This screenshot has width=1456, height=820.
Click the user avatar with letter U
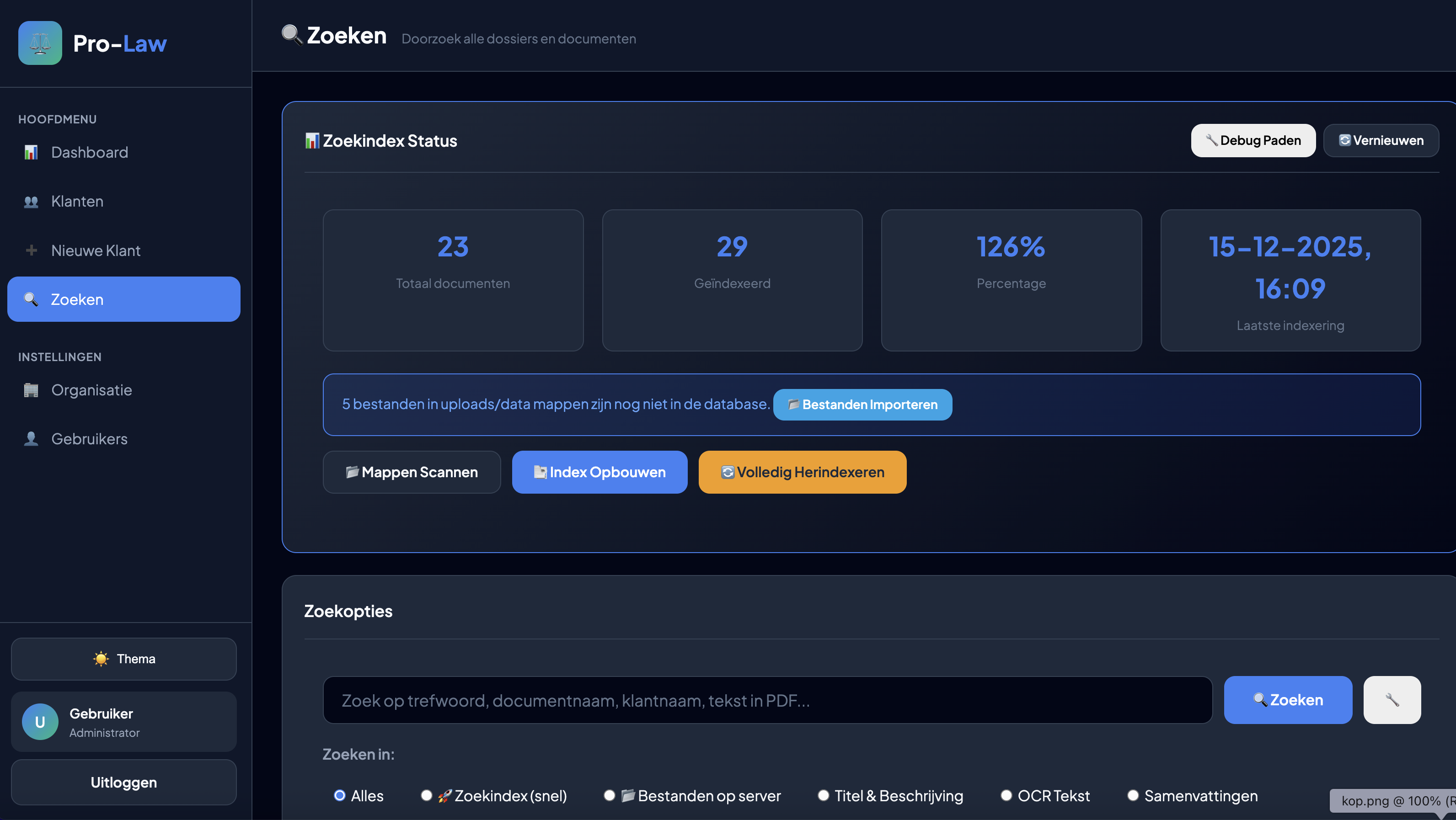coord(40,721)
